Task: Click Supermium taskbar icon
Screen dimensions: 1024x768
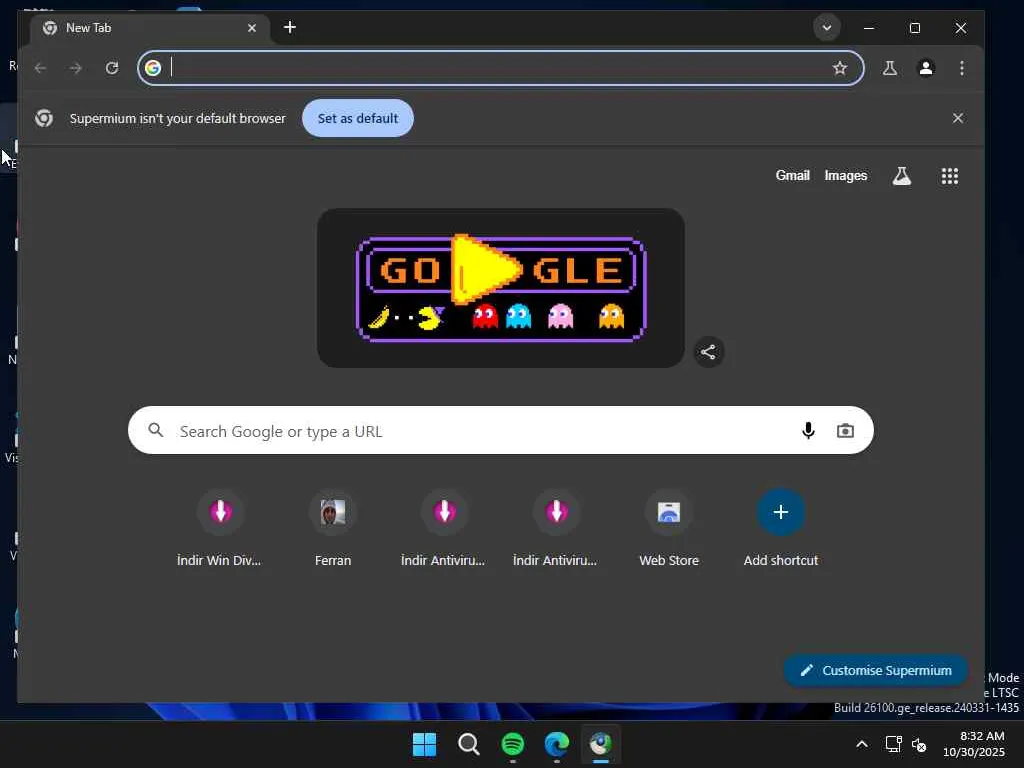Action: (x=600, y=744)
